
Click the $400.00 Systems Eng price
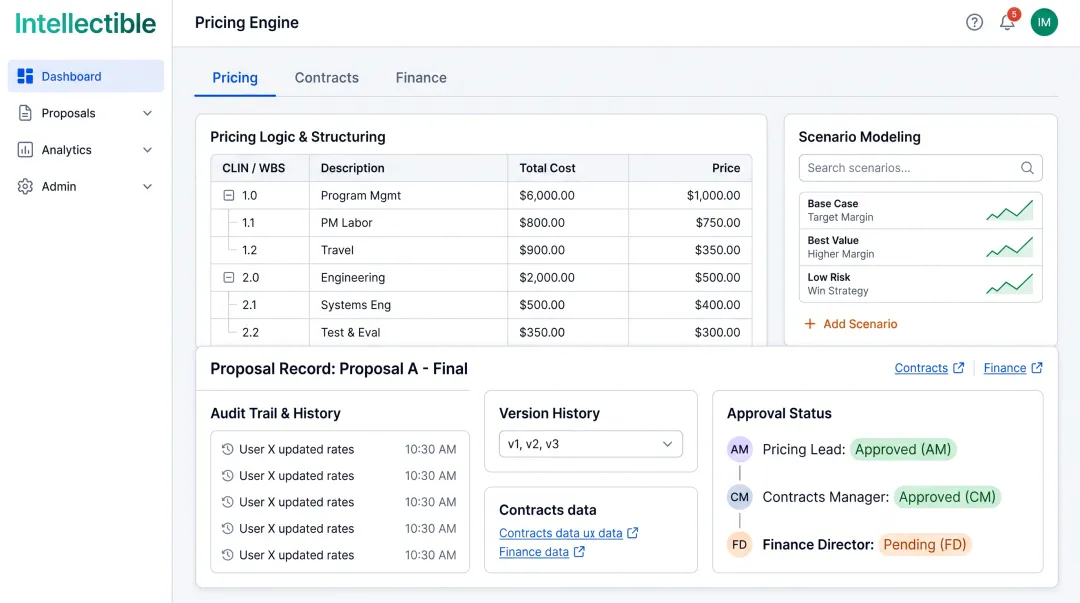tap(690, 305)
